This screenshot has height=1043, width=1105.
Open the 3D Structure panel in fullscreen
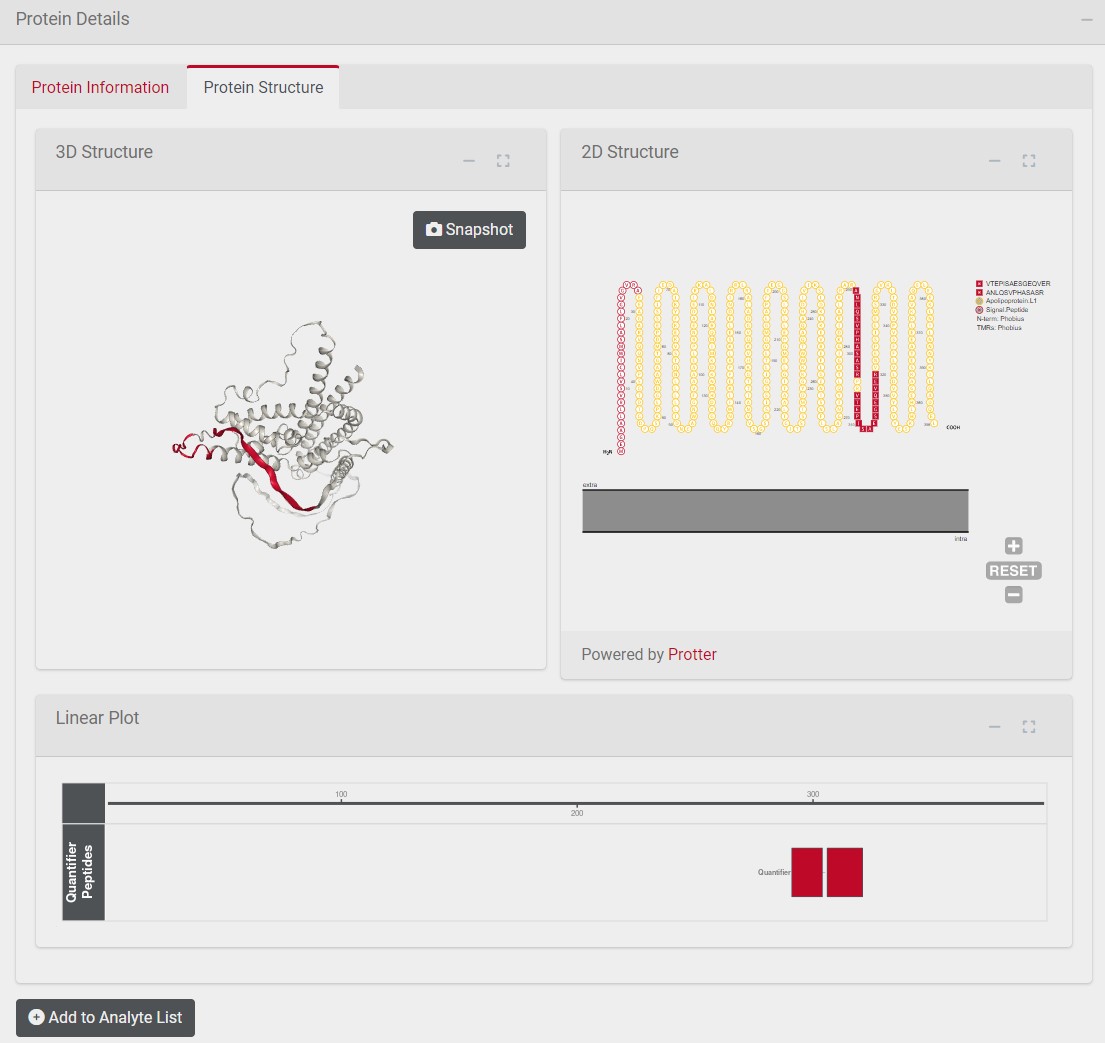[504, 160]
